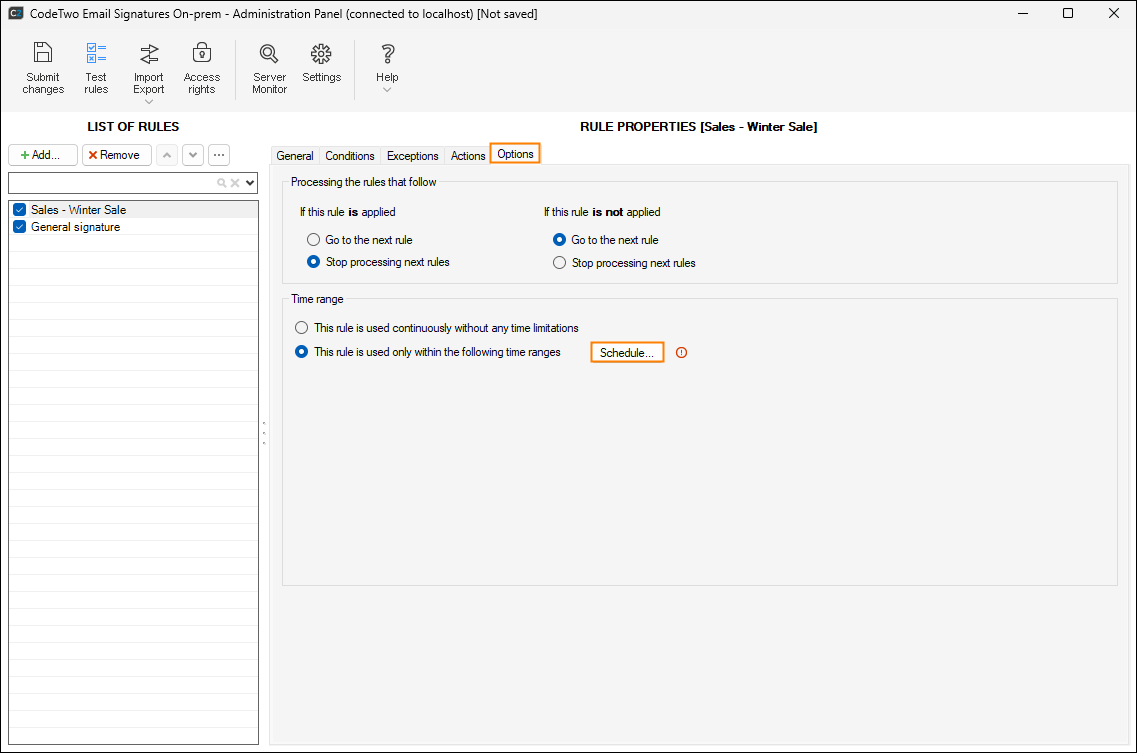Choose rule used only within time ranges

pyautogui.click(x=302, y=352)
